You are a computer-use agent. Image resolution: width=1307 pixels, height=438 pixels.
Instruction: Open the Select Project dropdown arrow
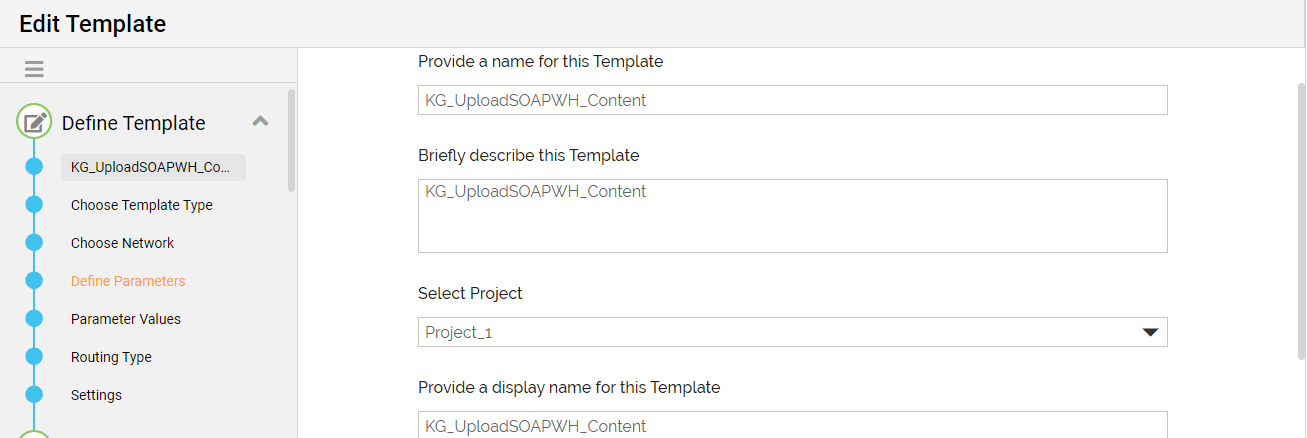pyautogui.click(x=1150, y=332)
